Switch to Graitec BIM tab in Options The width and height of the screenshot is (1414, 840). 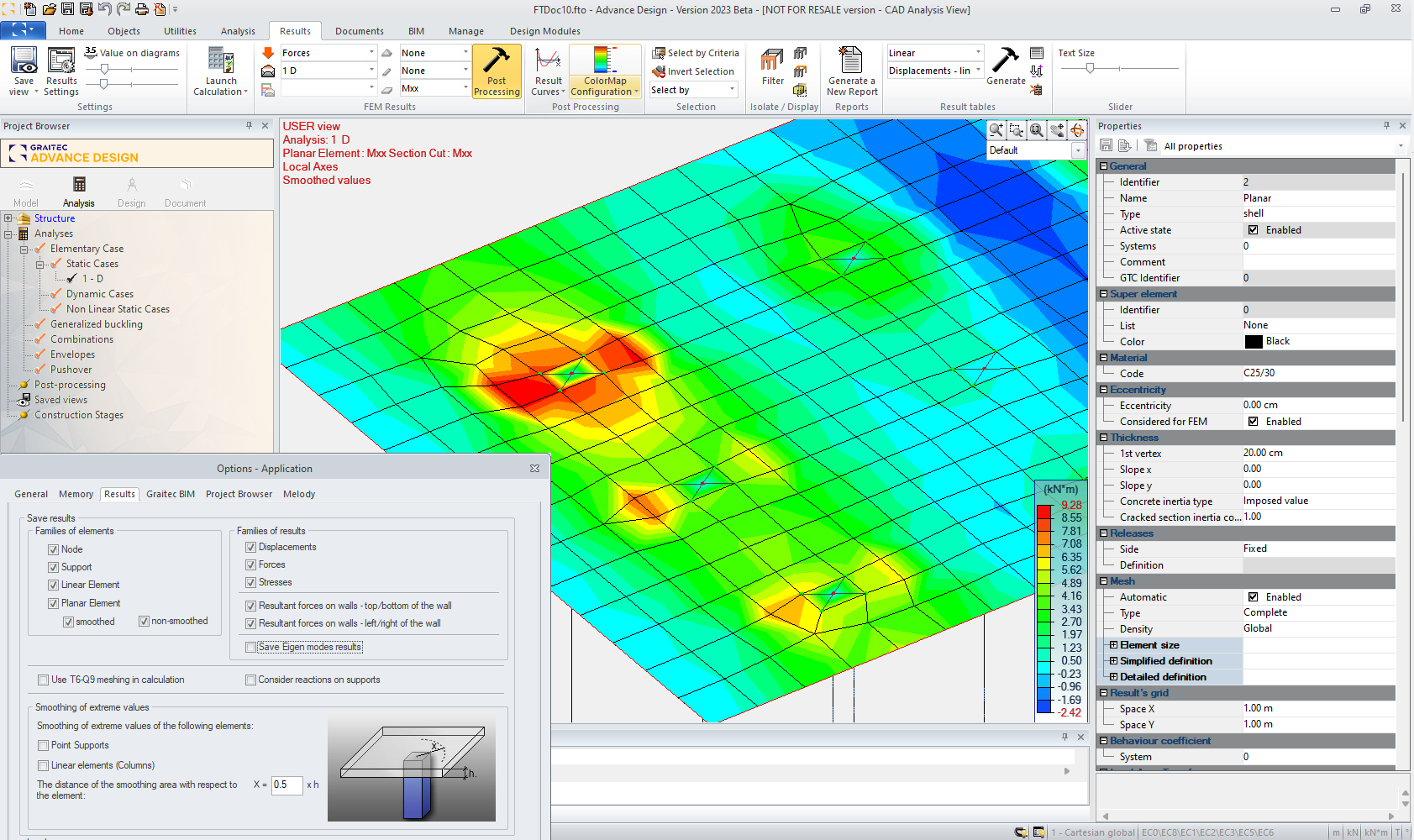(x=171, y=494)
